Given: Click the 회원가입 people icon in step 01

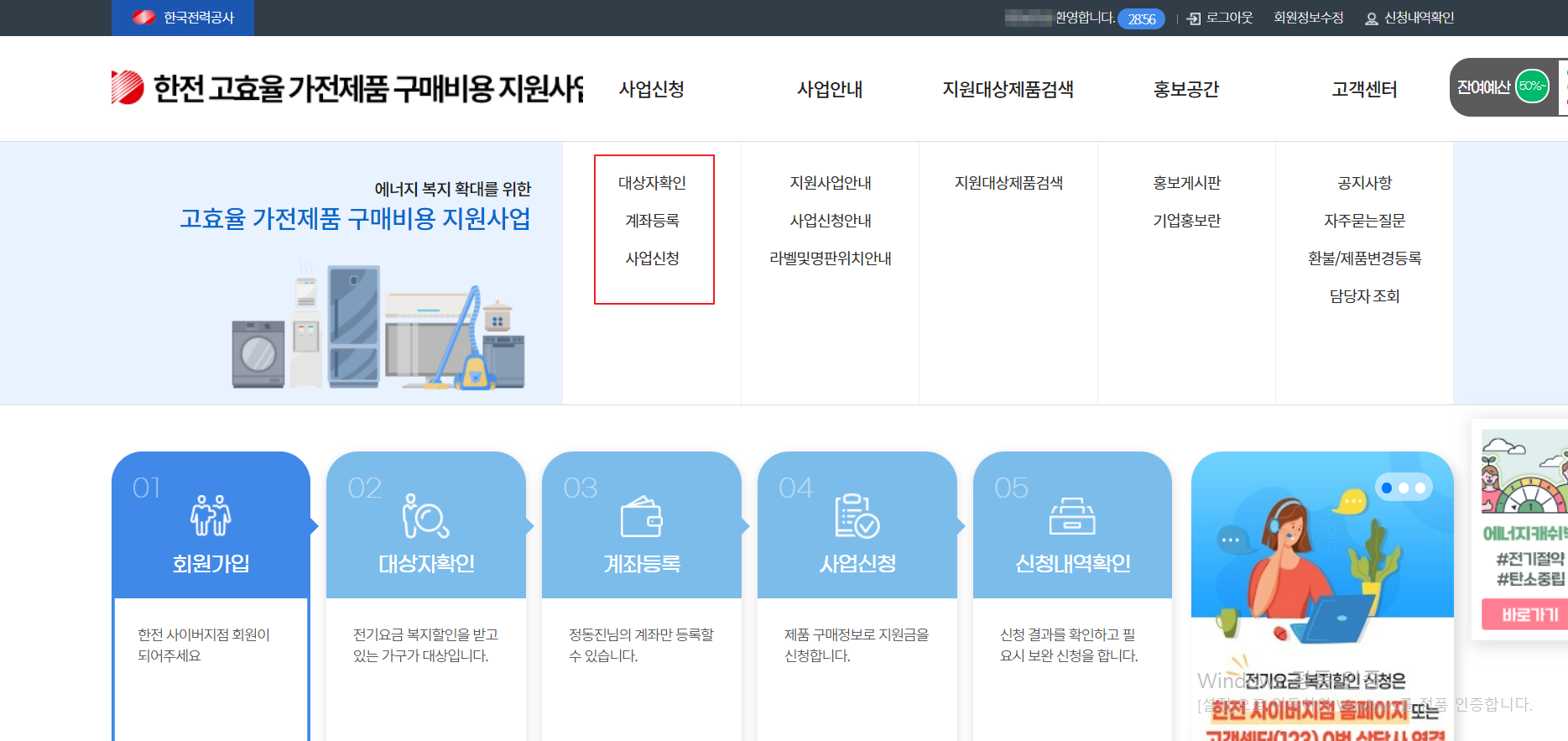Looking at the screenshot, I should pyautogui.click(x=211, y=515).
